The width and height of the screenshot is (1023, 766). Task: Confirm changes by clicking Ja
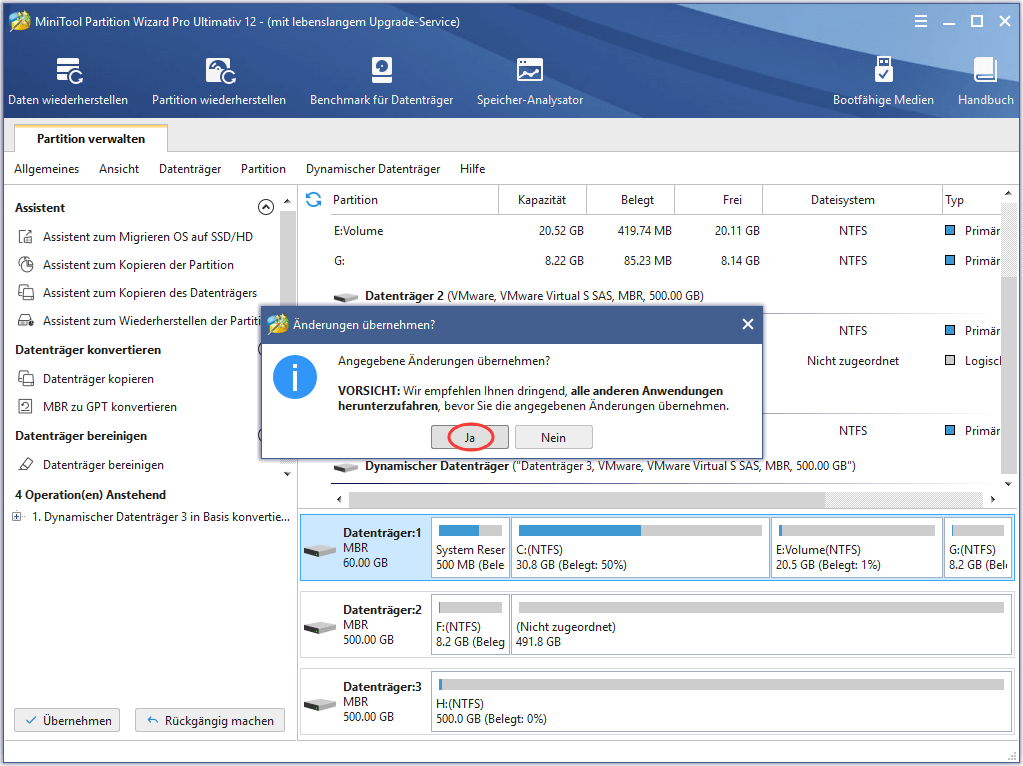(469, 436)
